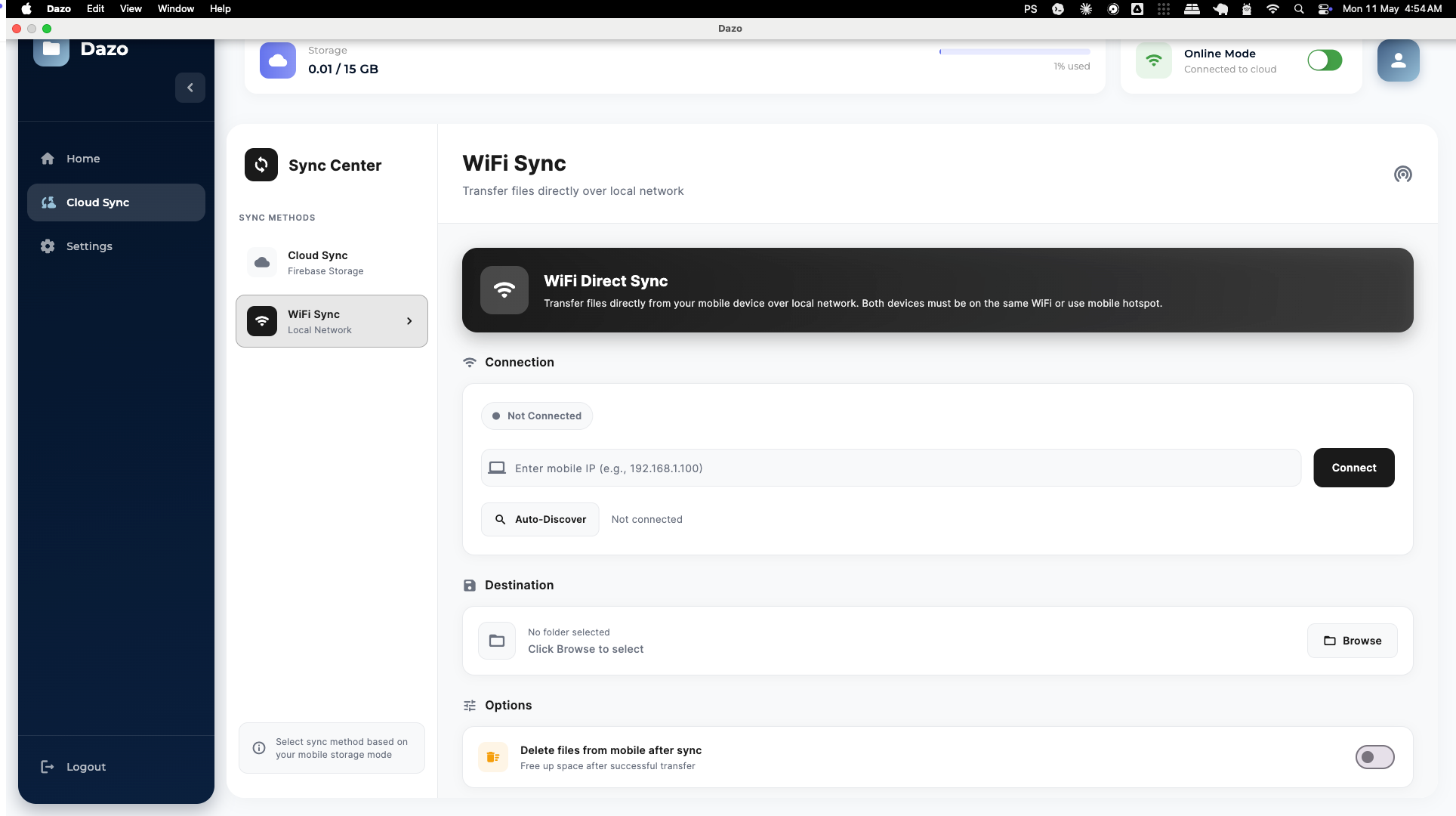Click the Home house icon in sidebar
The image size is (1456, 816).
[x=48, y=159]
